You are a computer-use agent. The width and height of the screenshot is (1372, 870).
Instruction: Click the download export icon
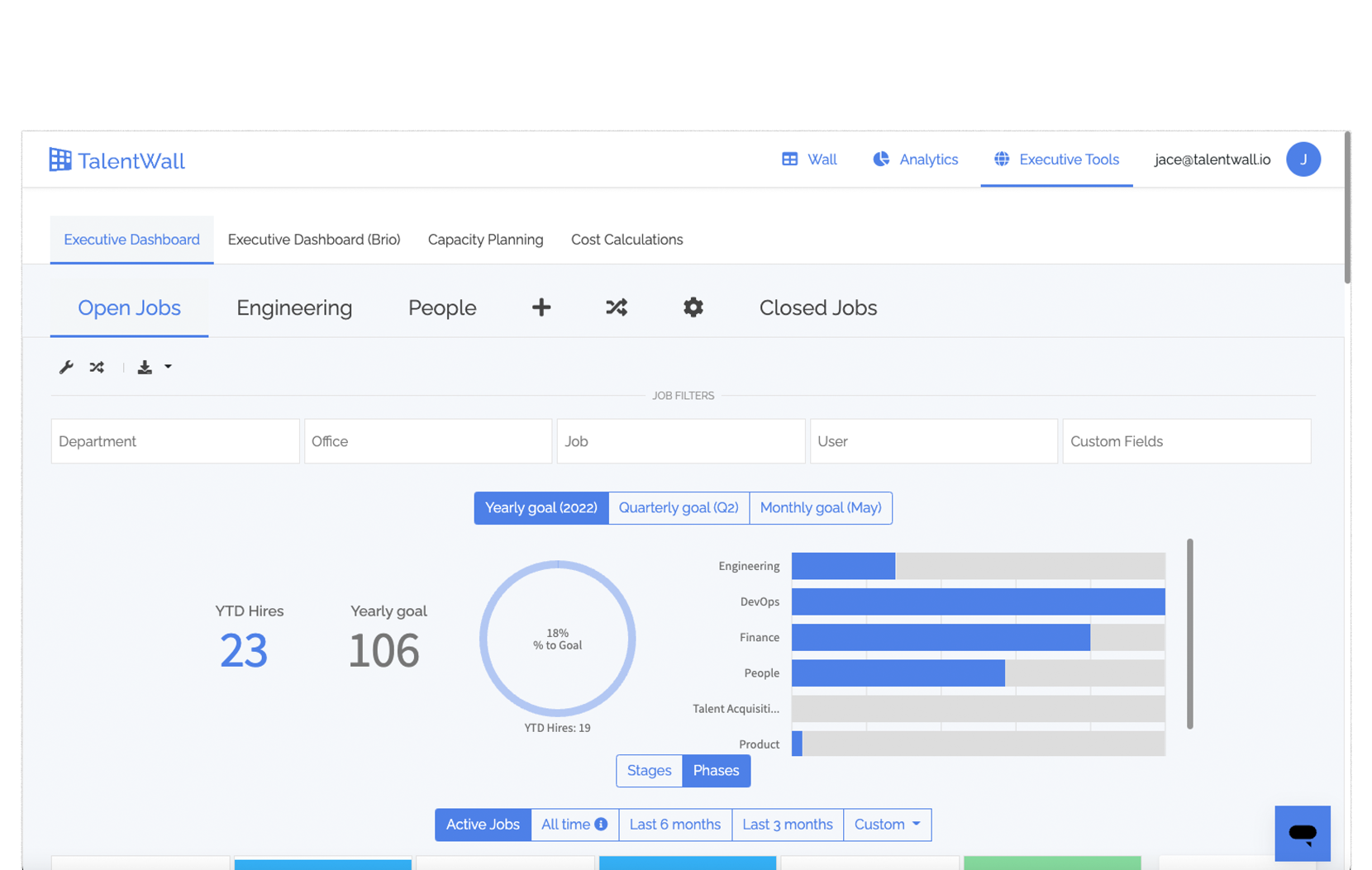click(x=145, y=367)
